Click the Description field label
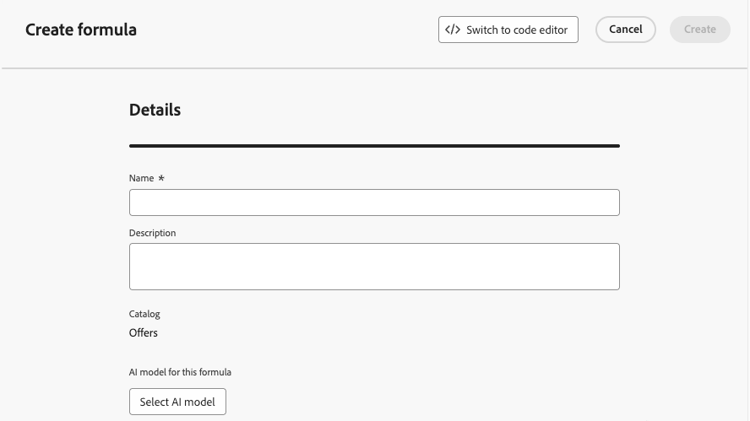 click(x=152, y=233)
